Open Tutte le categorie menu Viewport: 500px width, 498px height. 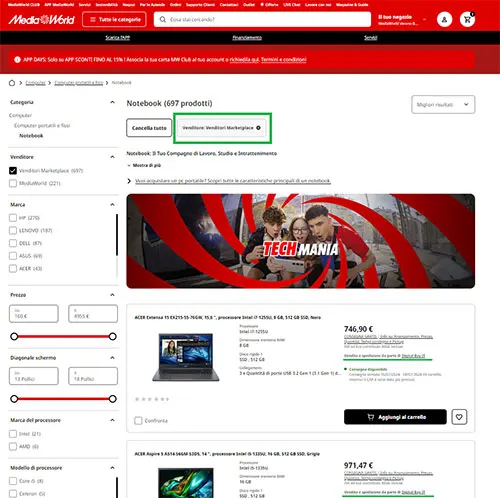[114, 19]
